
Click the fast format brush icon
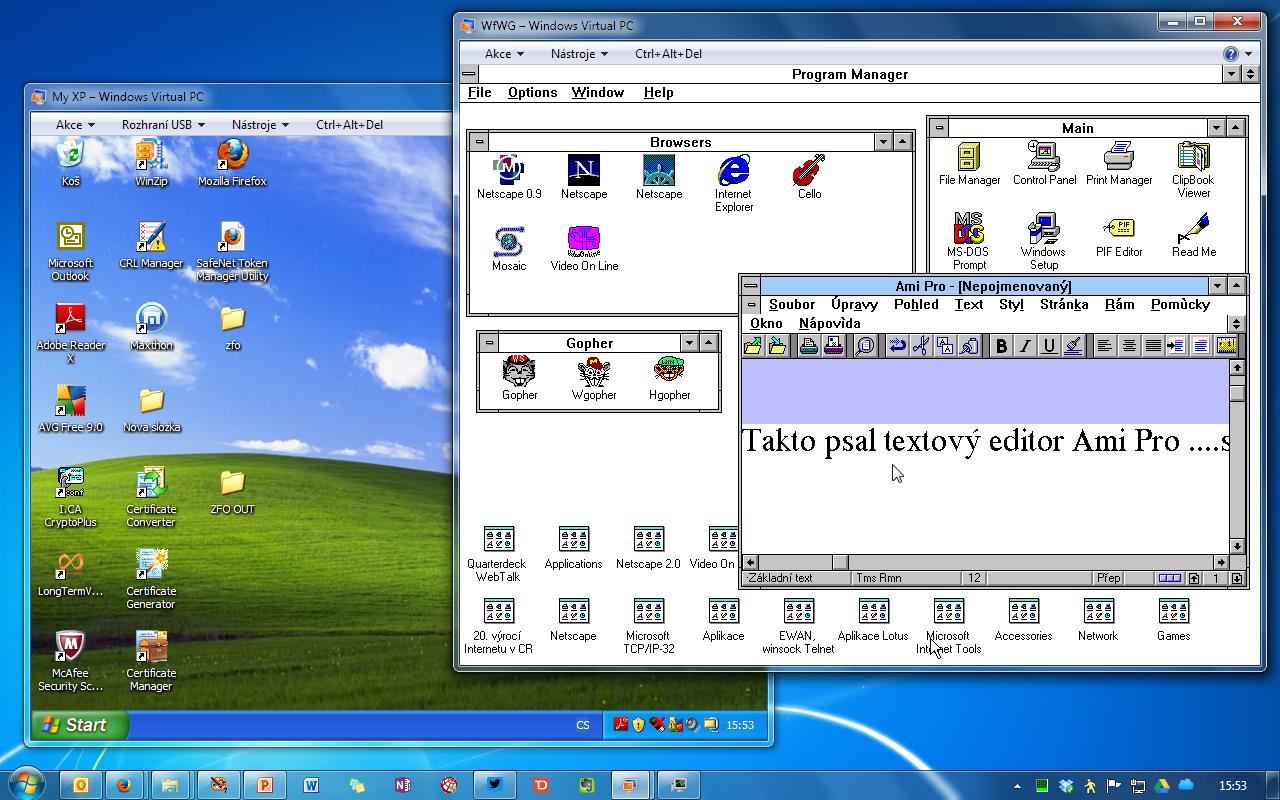pyautogui.click(x=1073, y=346)
